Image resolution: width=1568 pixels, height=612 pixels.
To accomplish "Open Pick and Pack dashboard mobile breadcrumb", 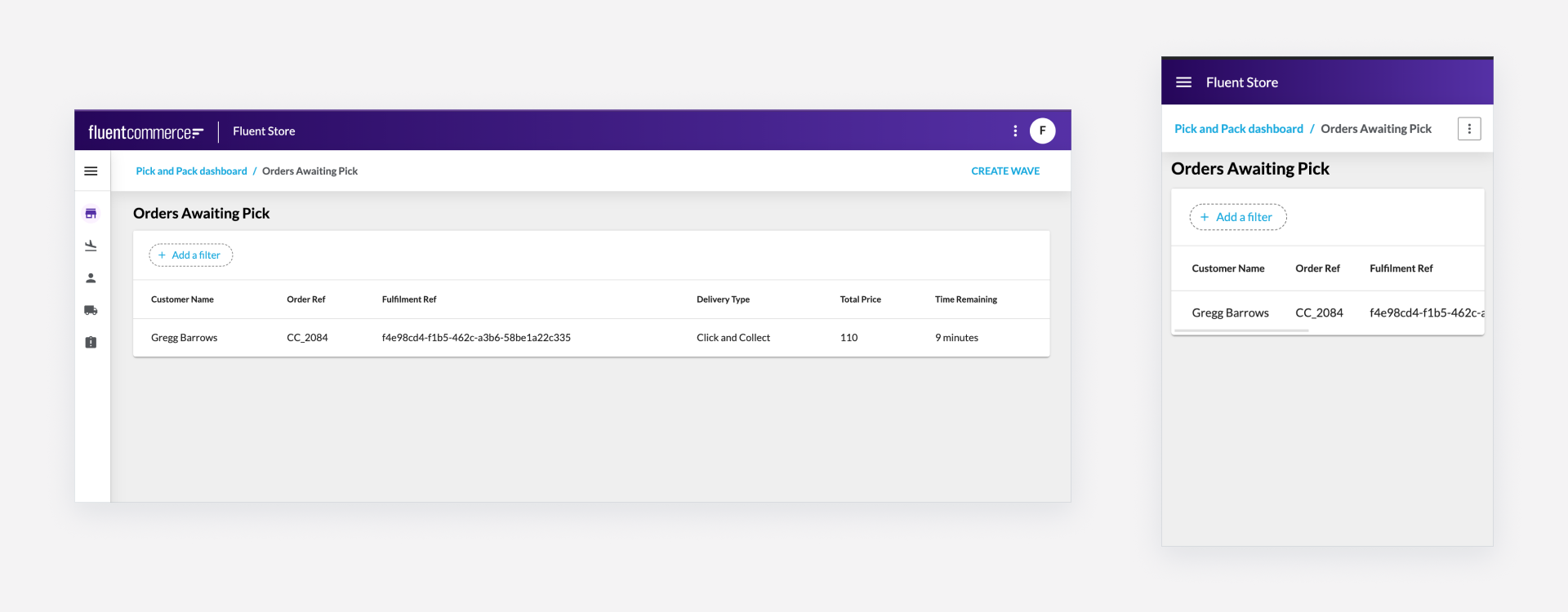I will pos(1238,129).
